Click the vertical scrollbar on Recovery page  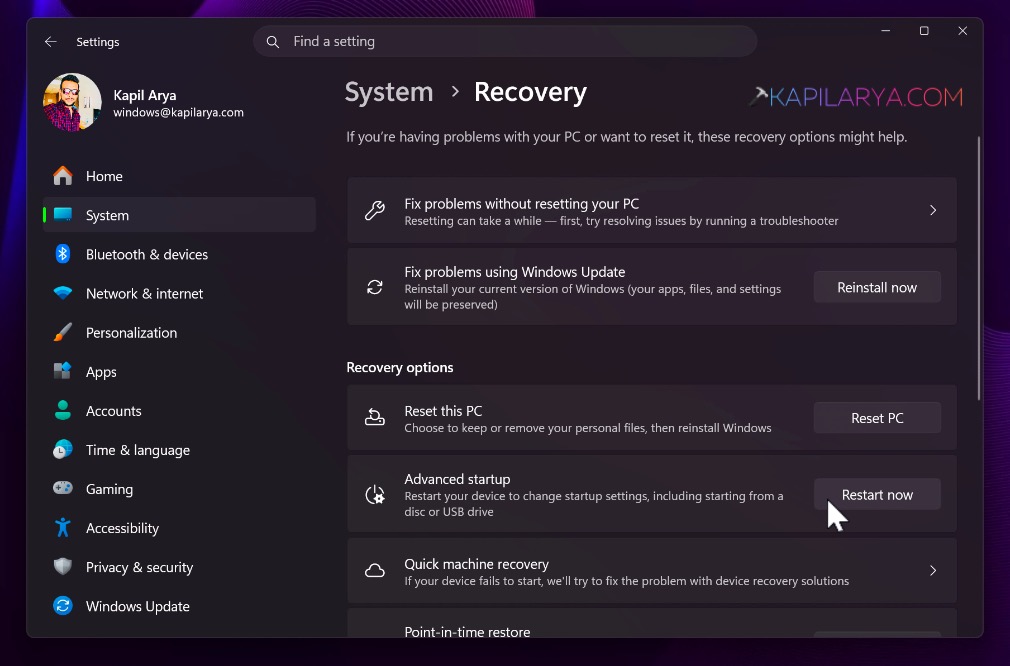coord(978,267)
